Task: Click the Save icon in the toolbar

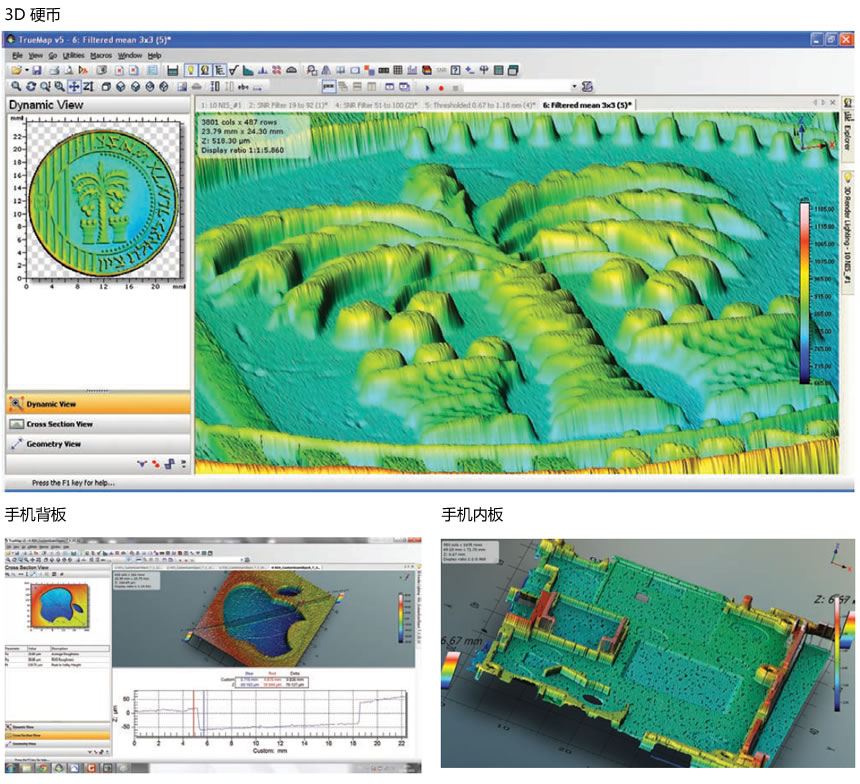Action: pyautogui.click(x=37, y=71)
